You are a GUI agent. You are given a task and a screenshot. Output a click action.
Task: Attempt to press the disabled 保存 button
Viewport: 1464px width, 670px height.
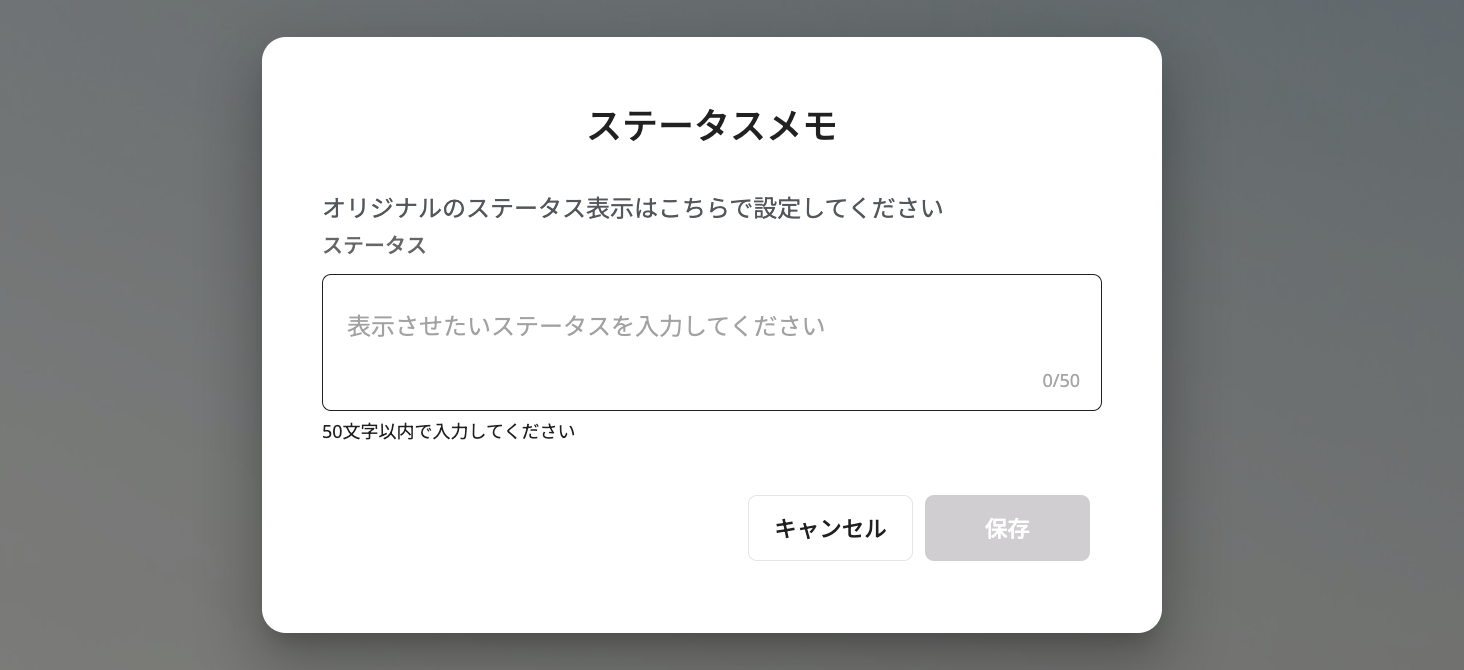tap(1007, 528)
